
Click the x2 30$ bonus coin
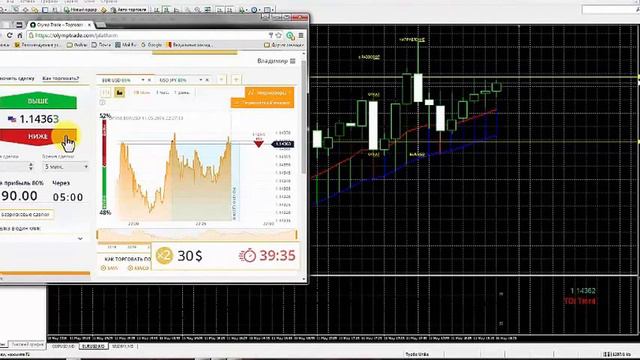click(164, 256)
